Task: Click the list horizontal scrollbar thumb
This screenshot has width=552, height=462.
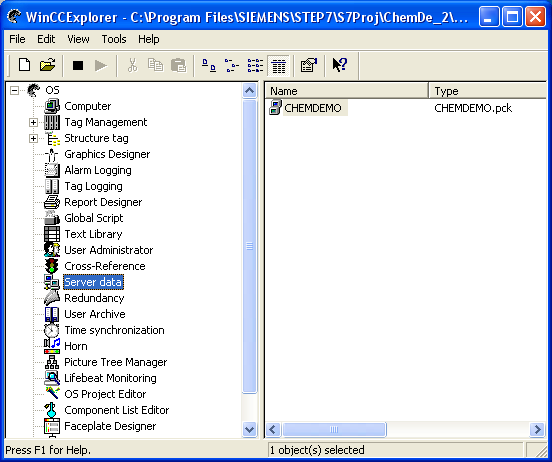Action: pyautogui.click(x=334, y=430)
